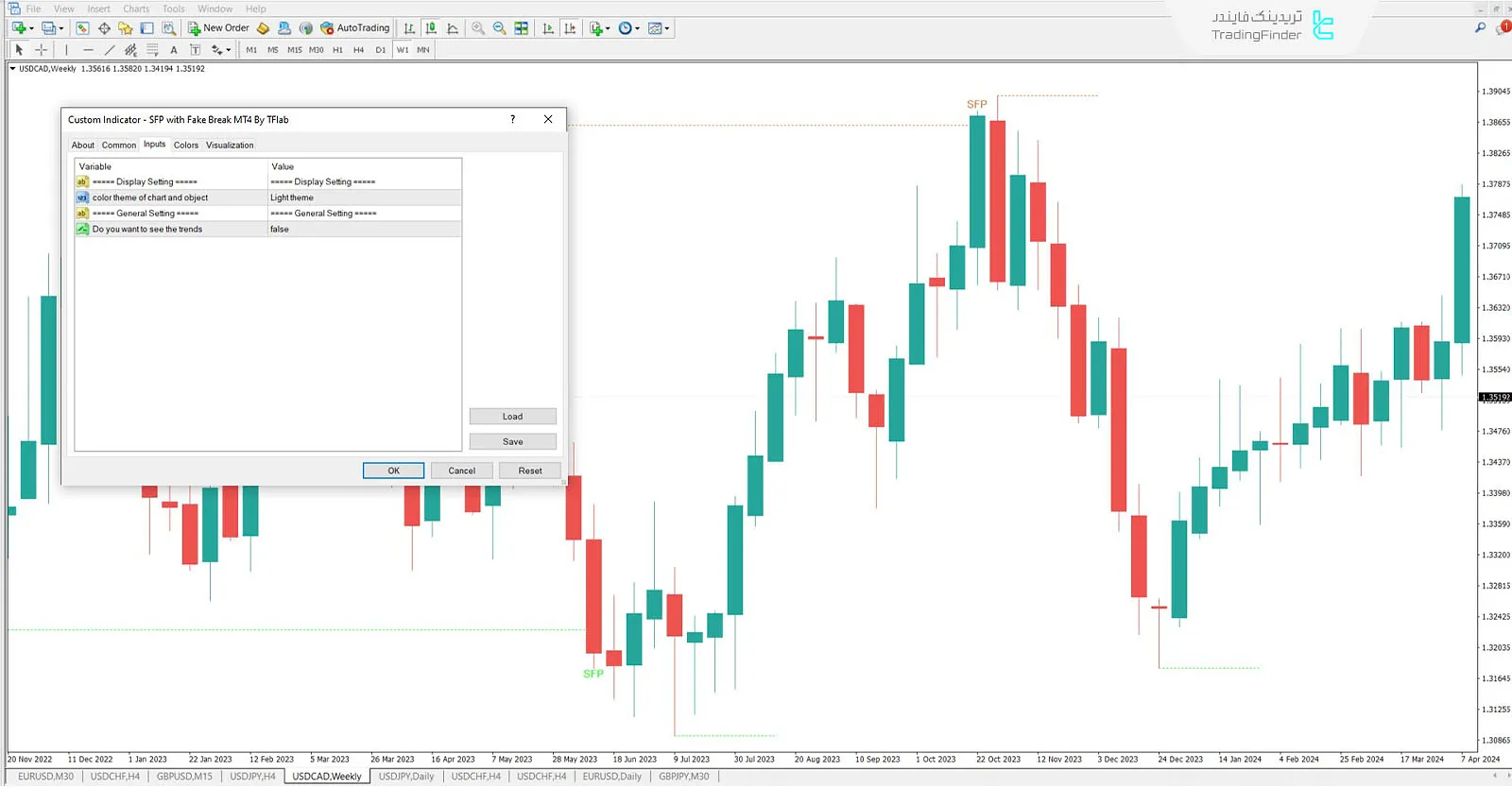1512x788 pixels.
Task: Switch timeframe to M1
Action: click(x=251, y=50)
